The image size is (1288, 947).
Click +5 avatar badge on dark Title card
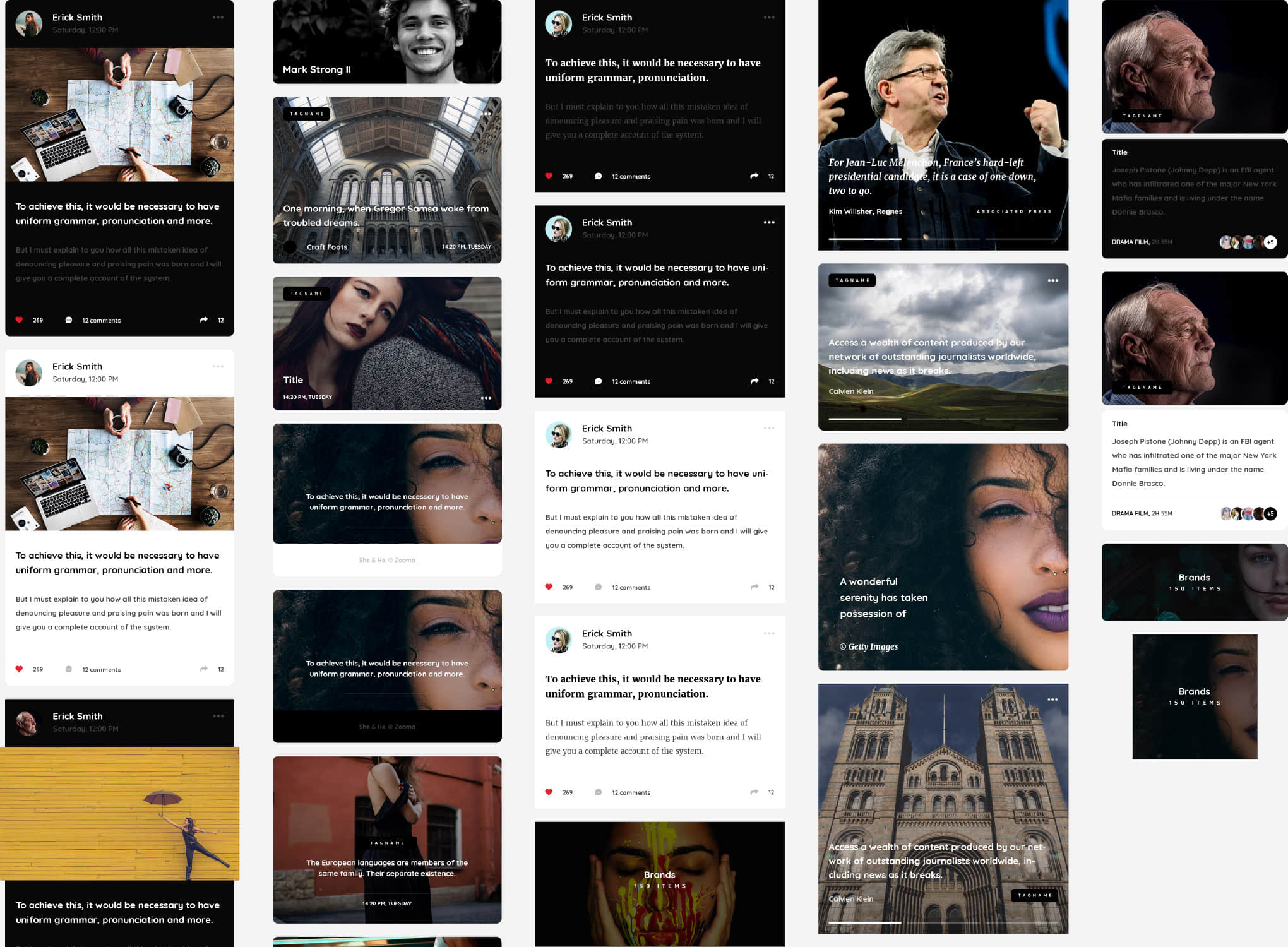[1270, 242]
